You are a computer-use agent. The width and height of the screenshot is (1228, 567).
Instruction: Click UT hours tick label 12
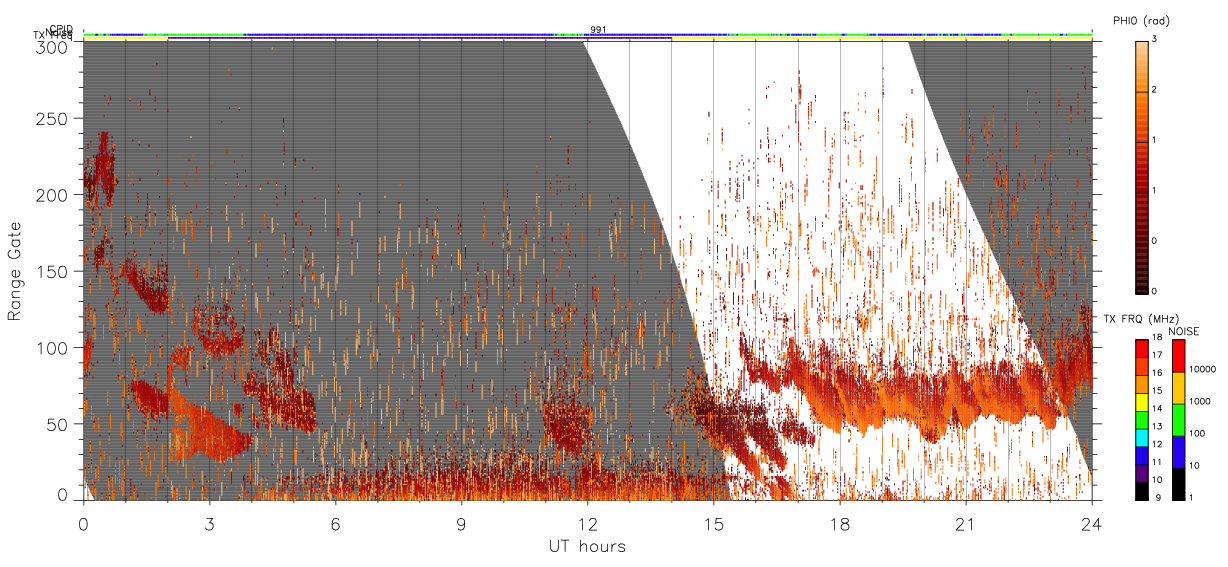coord(587,523)
